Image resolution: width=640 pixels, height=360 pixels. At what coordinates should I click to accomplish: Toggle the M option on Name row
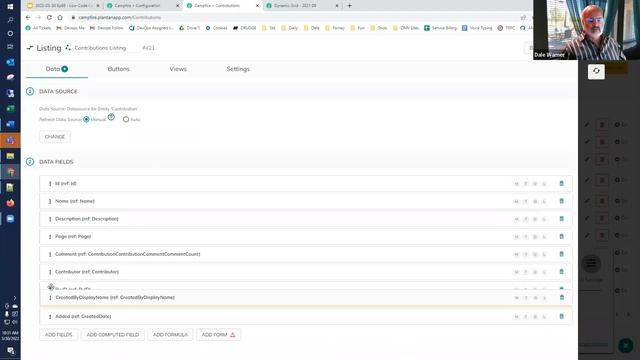(516, 202)
